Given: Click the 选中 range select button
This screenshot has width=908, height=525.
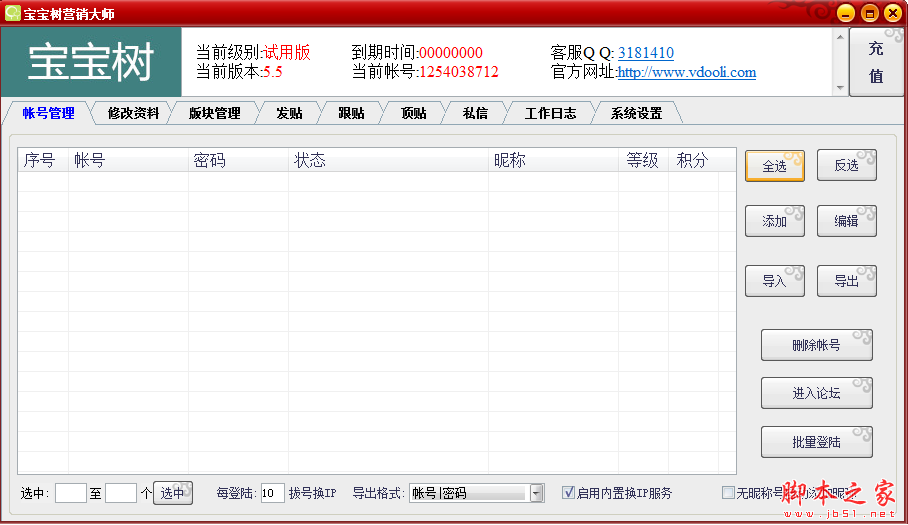Looking at the screenshot, I should (173, 493).
